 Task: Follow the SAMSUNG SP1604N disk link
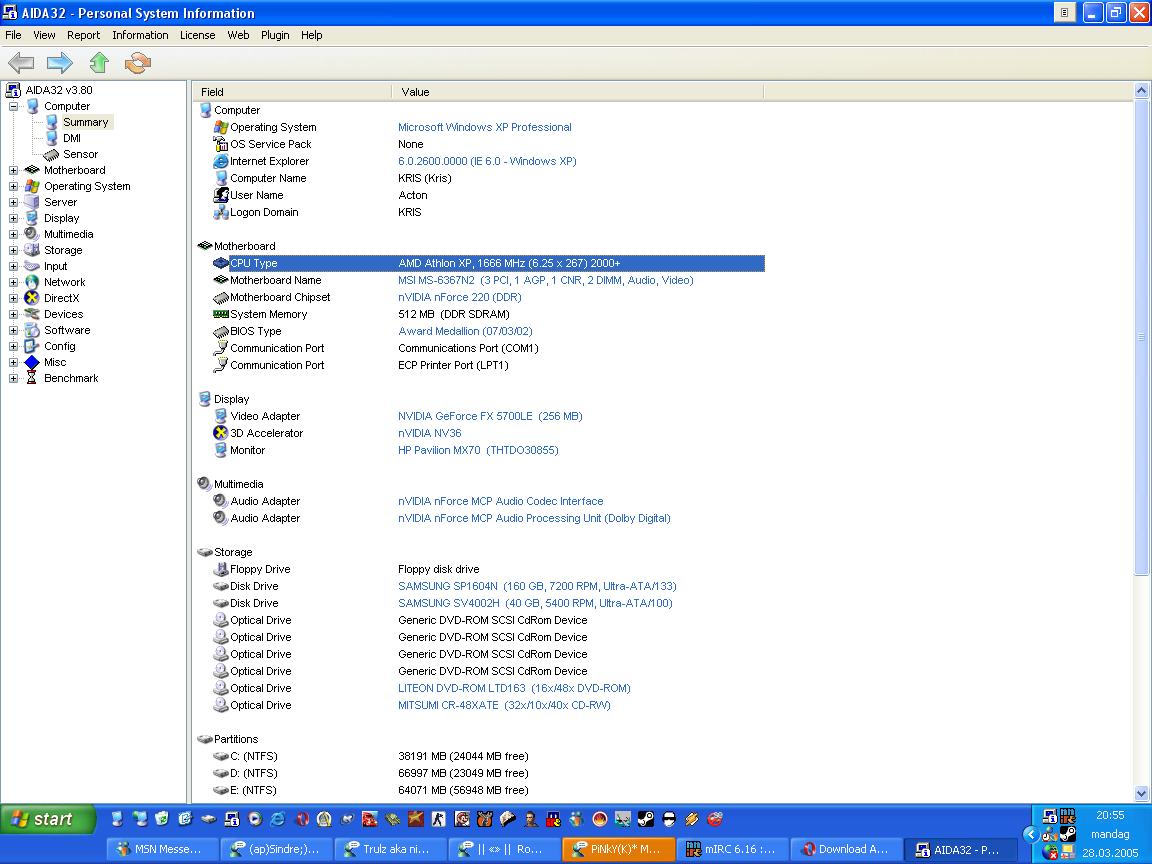click(x=537, y=586)
